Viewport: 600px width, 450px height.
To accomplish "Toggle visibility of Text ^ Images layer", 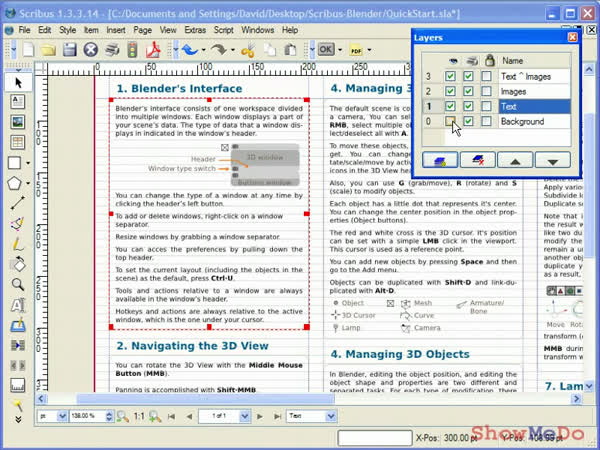I will pyautogui.click(x=450, y=76).
